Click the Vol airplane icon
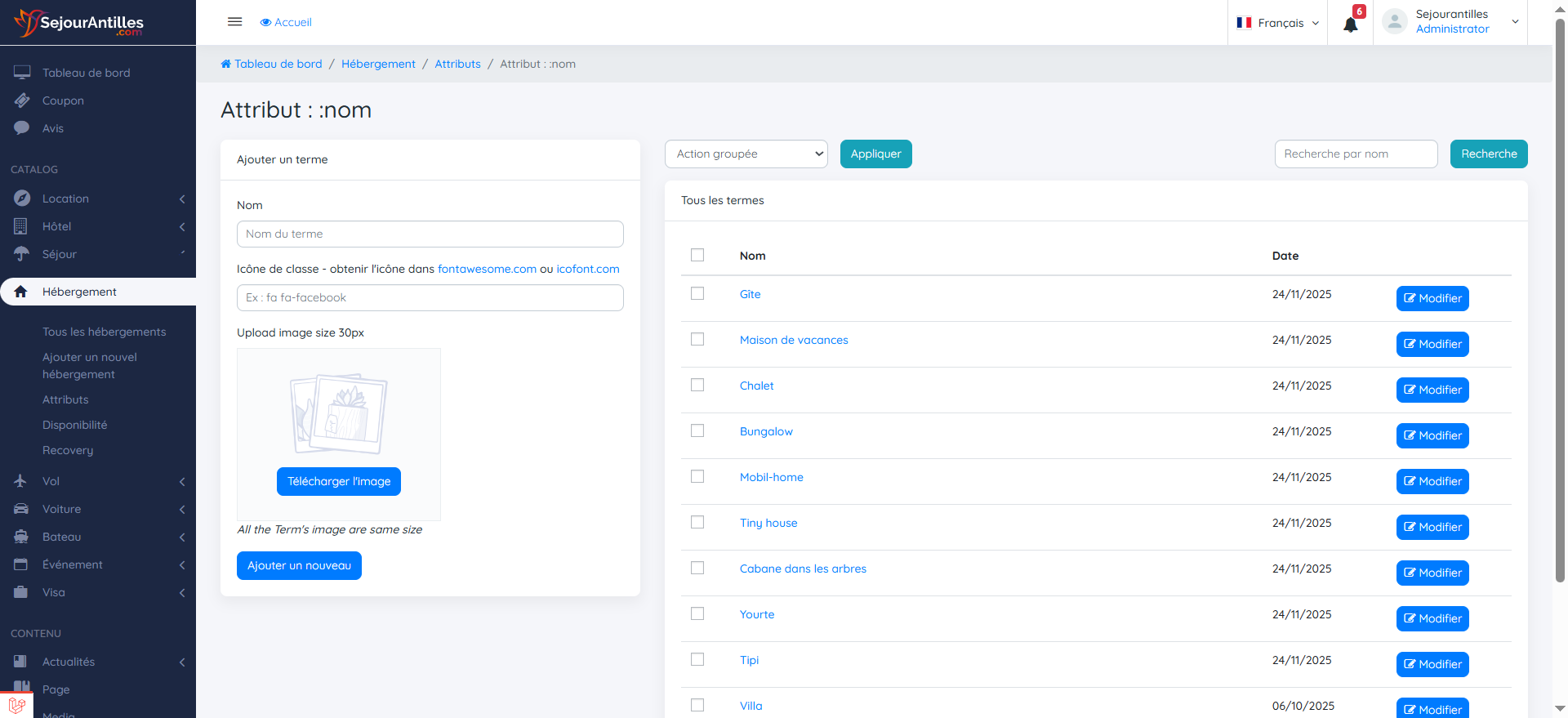Viewport: 1568px width, 718px height. (x=21, y=481)
